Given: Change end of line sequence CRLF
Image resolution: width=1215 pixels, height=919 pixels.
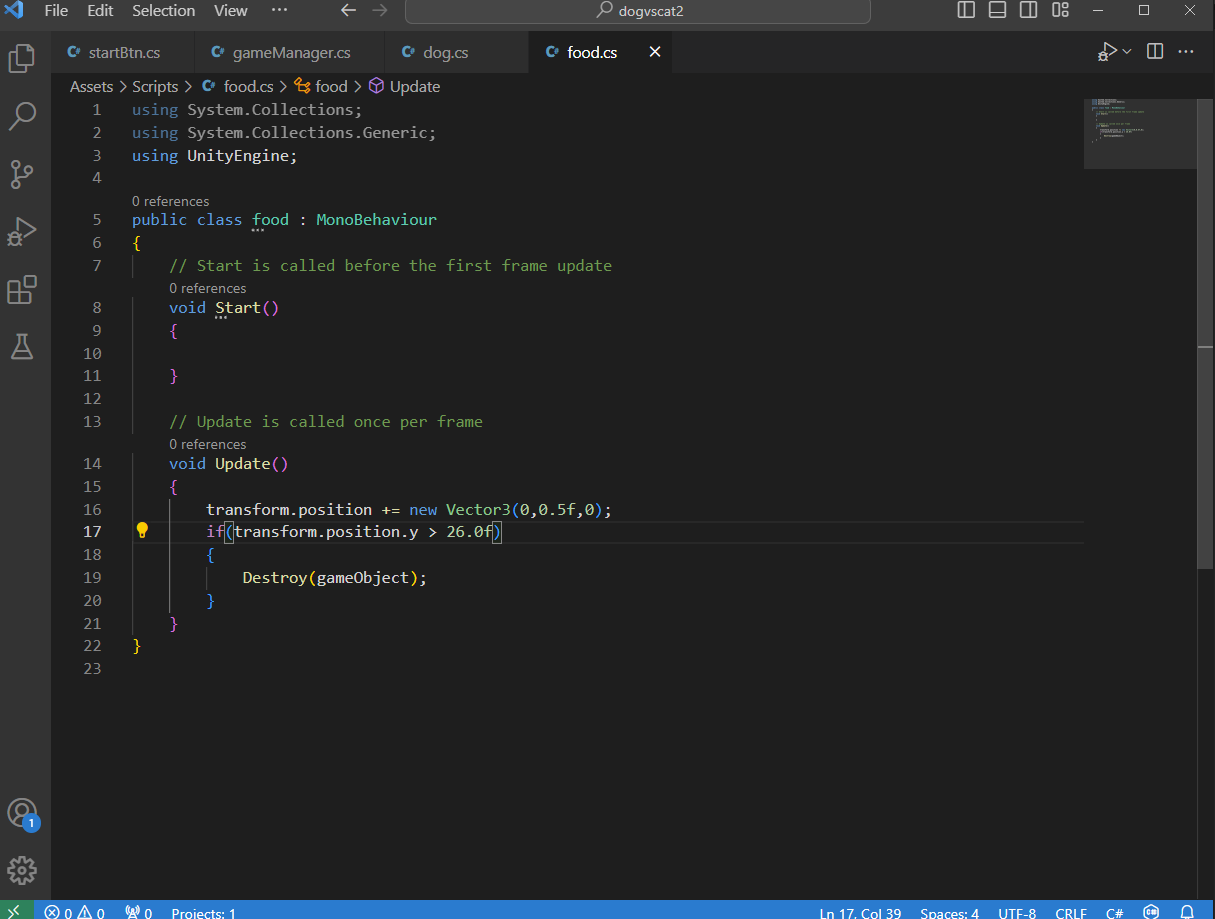Looking at the screenshot, I should click(1071, 912).
